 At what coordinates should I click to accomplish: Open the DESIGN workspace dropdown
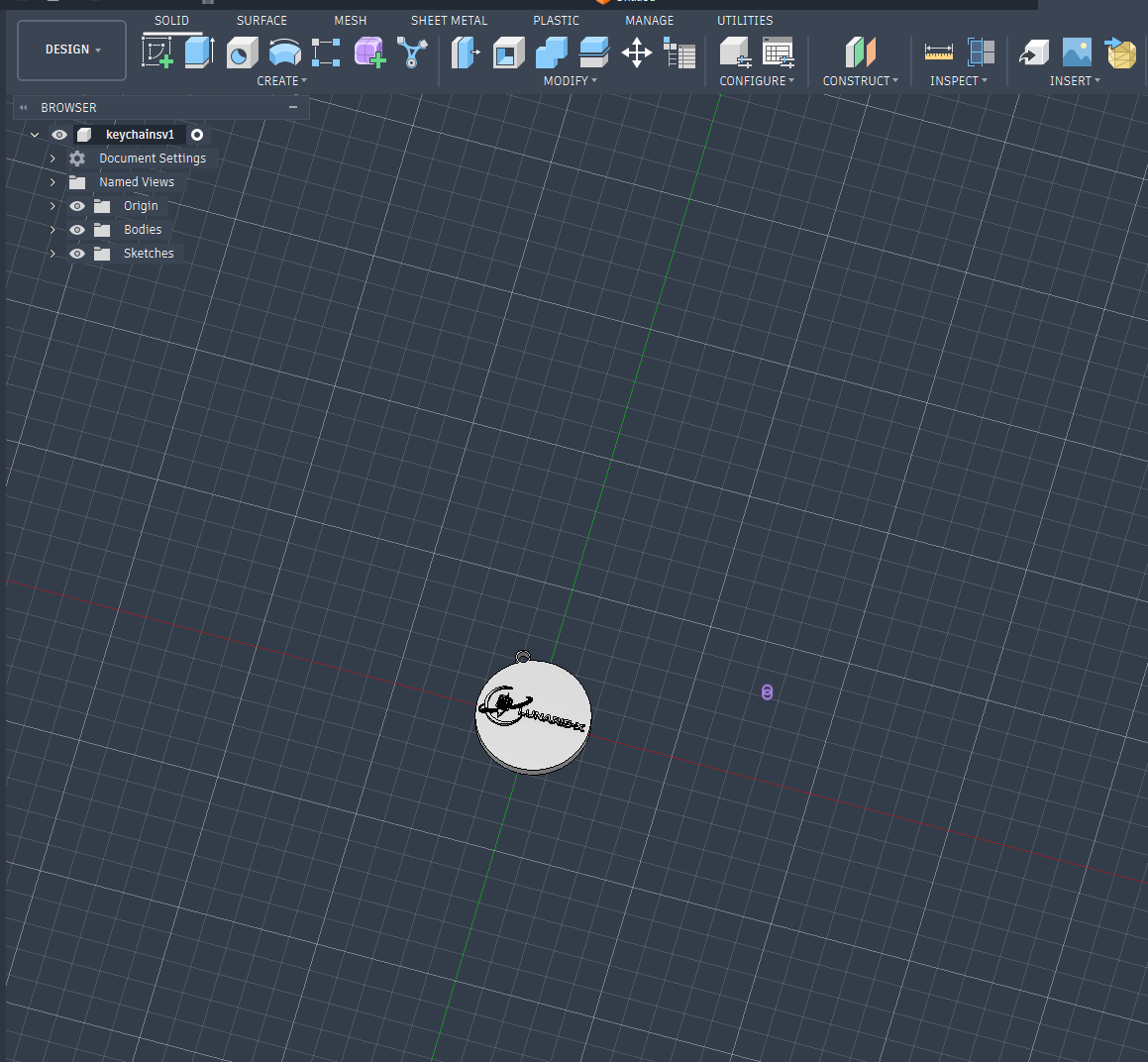pyautogui.click(x=71, y=50)
